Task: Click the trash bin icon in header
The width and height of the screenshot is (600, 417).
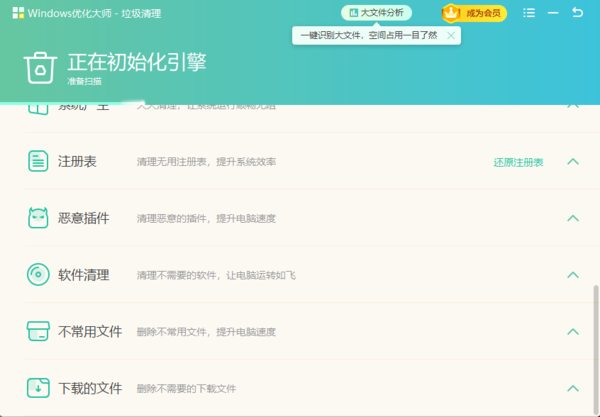Action: (40, 68)
